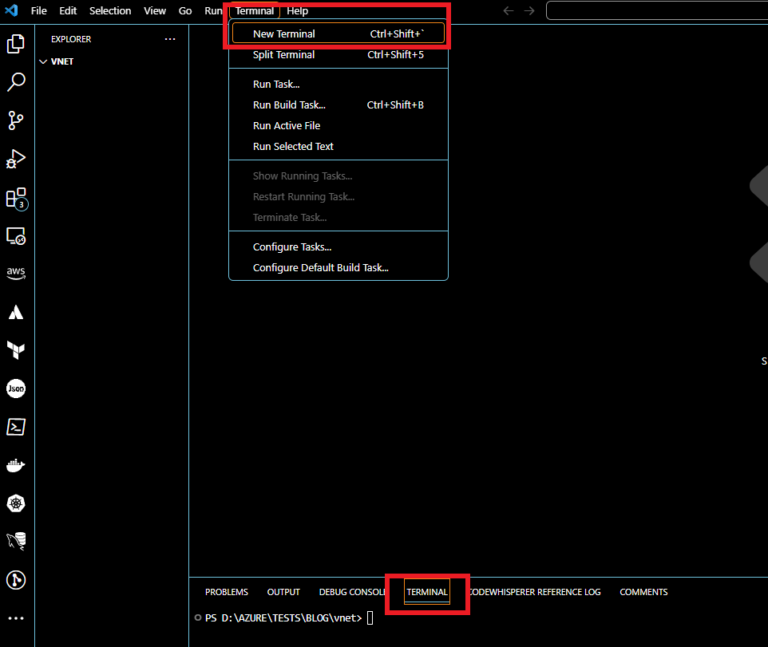
Task: Open the Terraform sidebar icon
Action: point(16,350)
